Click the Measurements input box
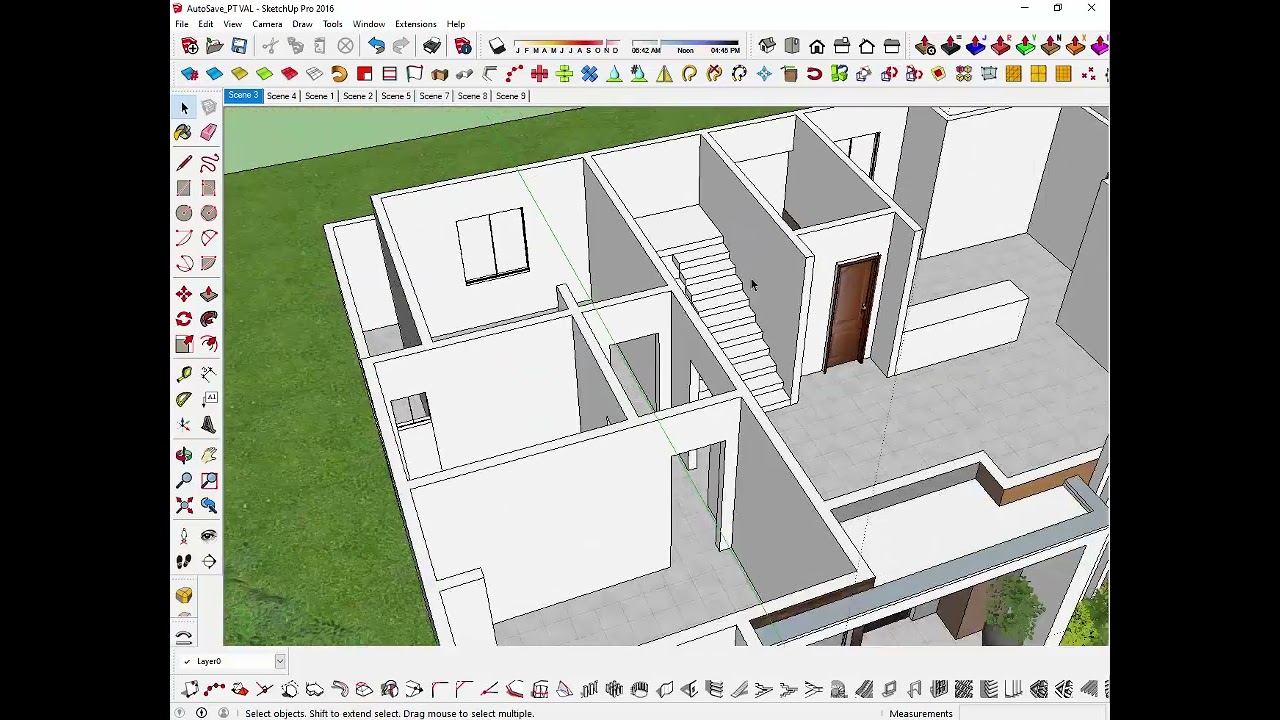The image size is (1280, 720). click(x=1033, y=713)
